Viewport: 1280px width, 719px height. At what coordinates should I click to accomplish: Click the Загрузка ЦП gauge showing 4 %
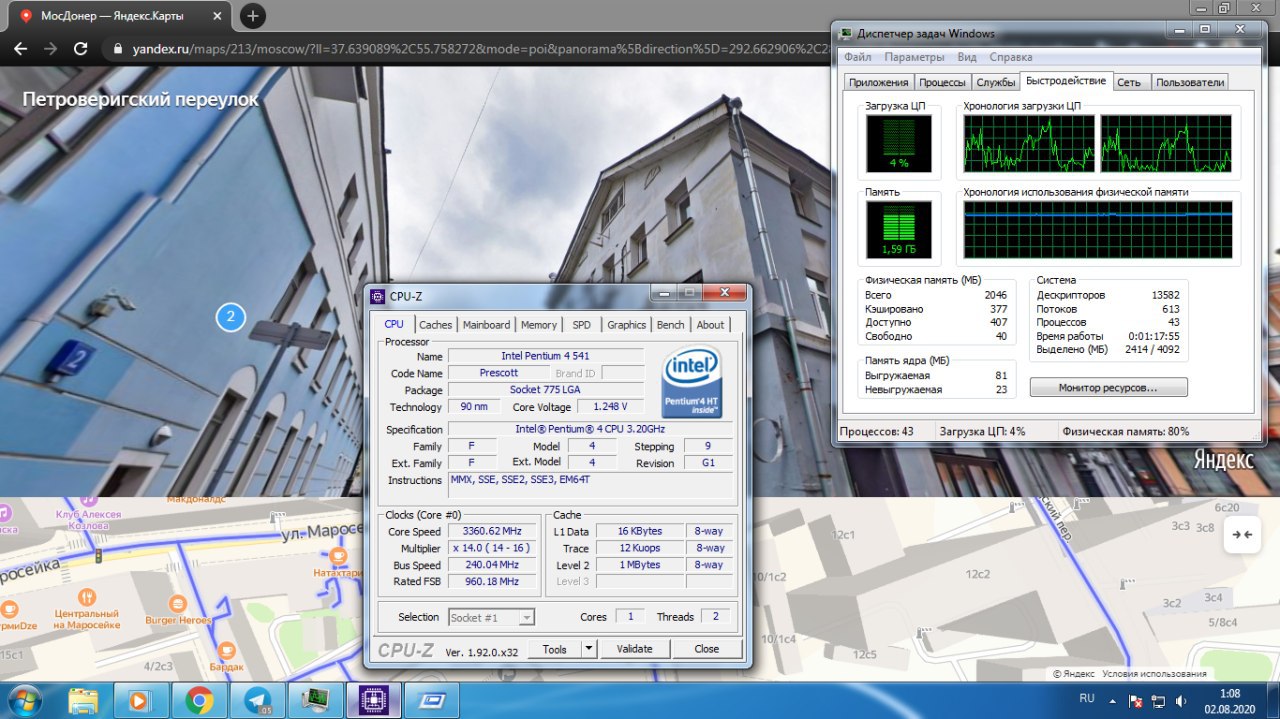point(898,142)
